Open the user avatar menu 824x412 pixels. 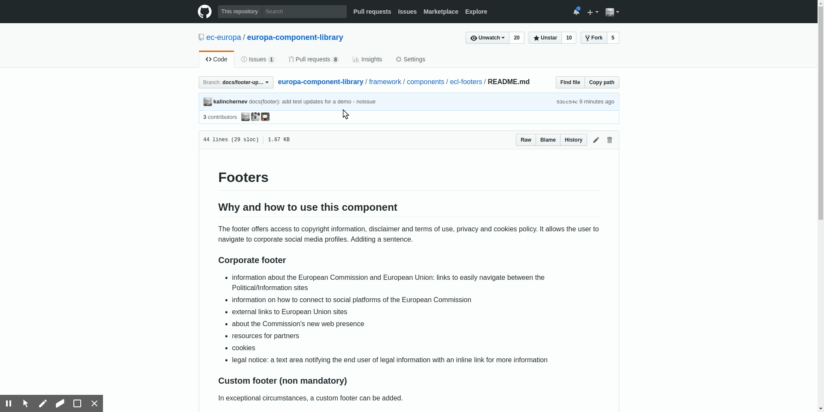coord(612,12)
